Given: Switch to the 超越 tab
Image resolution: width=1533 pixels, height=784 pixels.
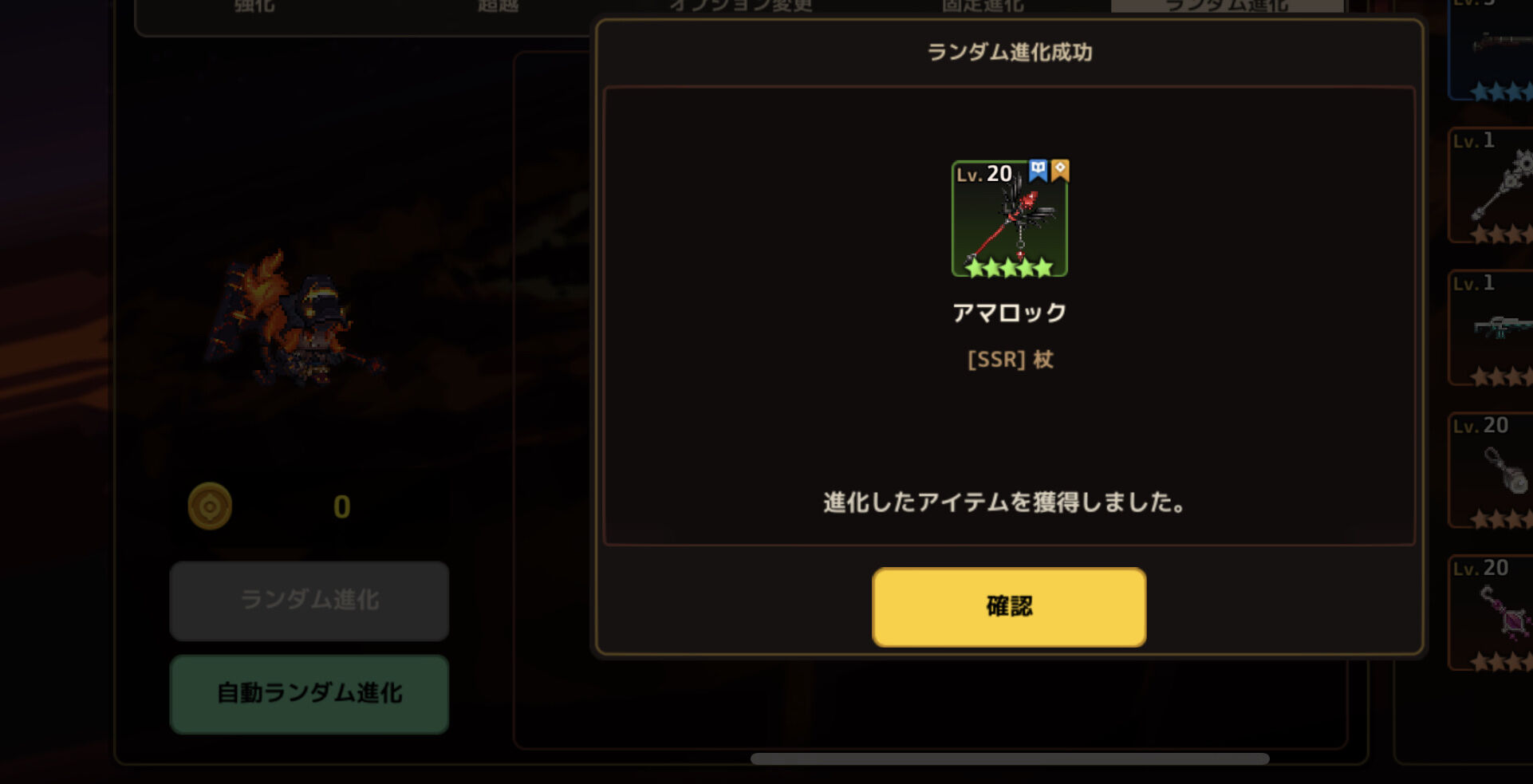Looking at the screenshot, I should pyautogui.click(x=498, y=6).
